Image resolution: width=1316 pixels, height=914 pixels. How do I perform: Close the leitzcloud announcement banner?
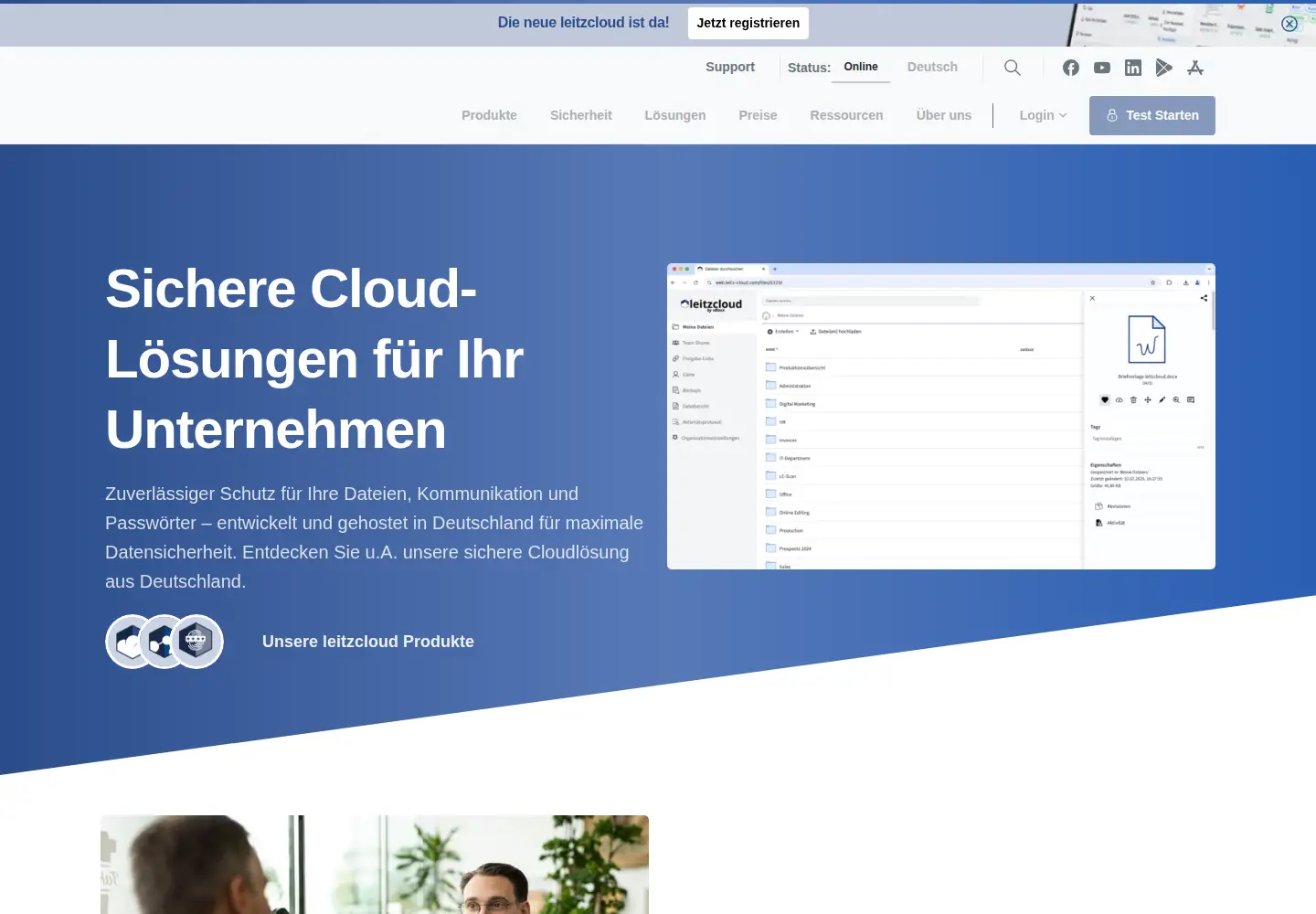tap(1289, 24)
